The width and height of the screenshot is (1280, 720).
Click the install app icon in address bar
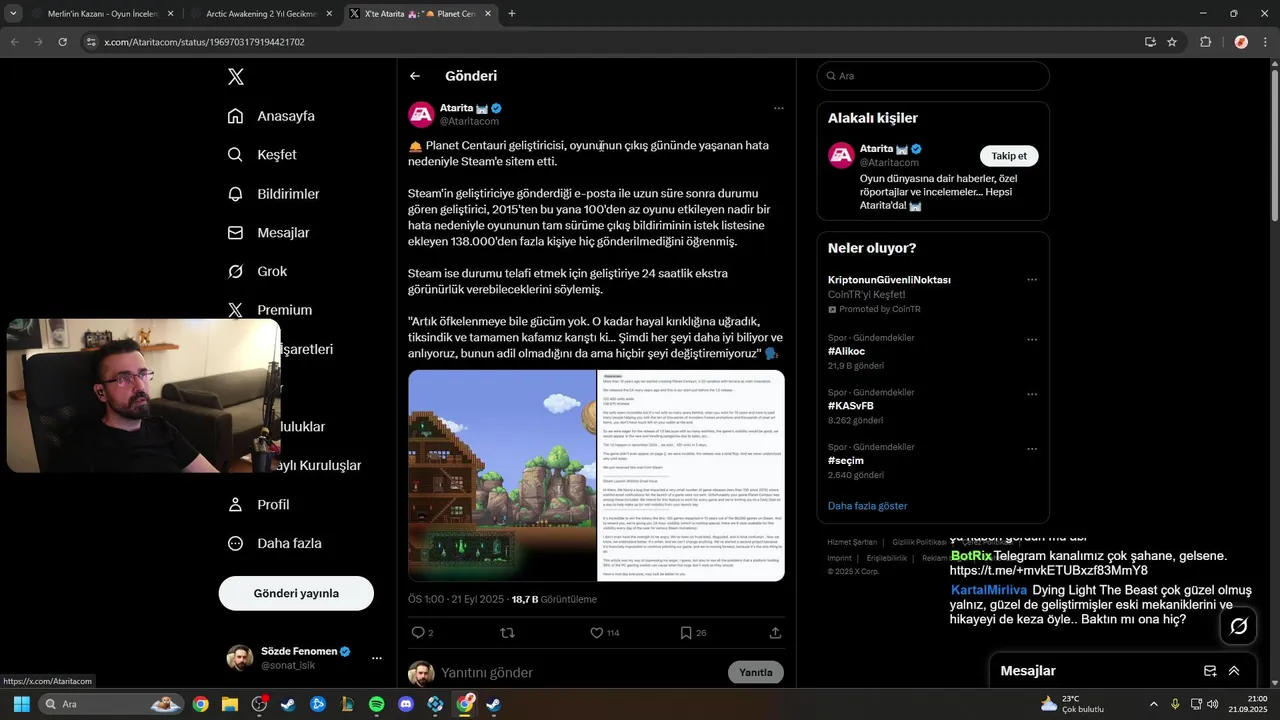click(x=1150, y=42)
